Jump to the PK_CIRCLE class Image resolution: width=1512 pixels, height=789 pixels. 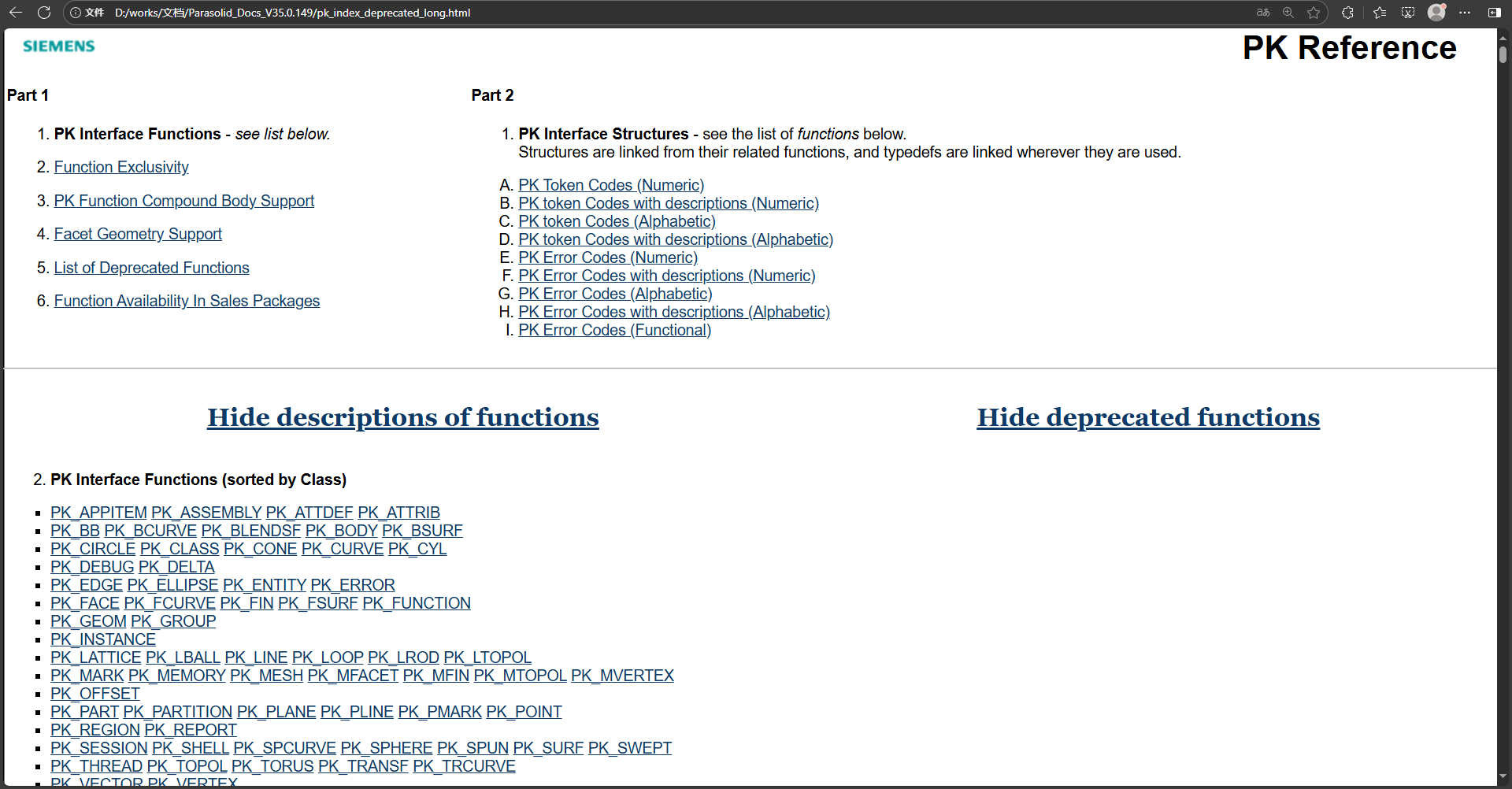pos(93,549)
